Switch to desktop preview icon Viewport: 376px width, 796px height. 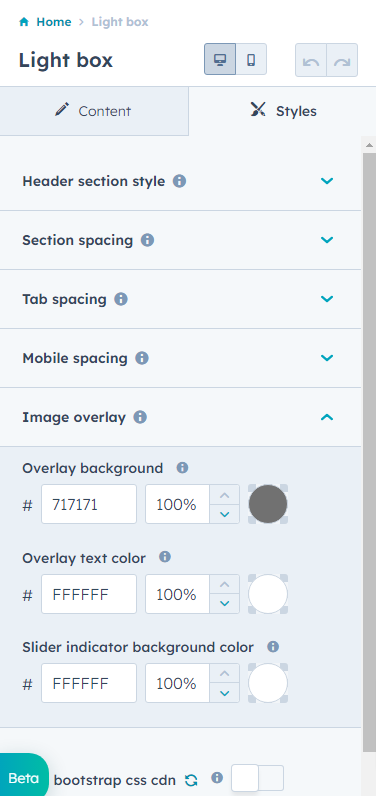click(x=220, y=59)
